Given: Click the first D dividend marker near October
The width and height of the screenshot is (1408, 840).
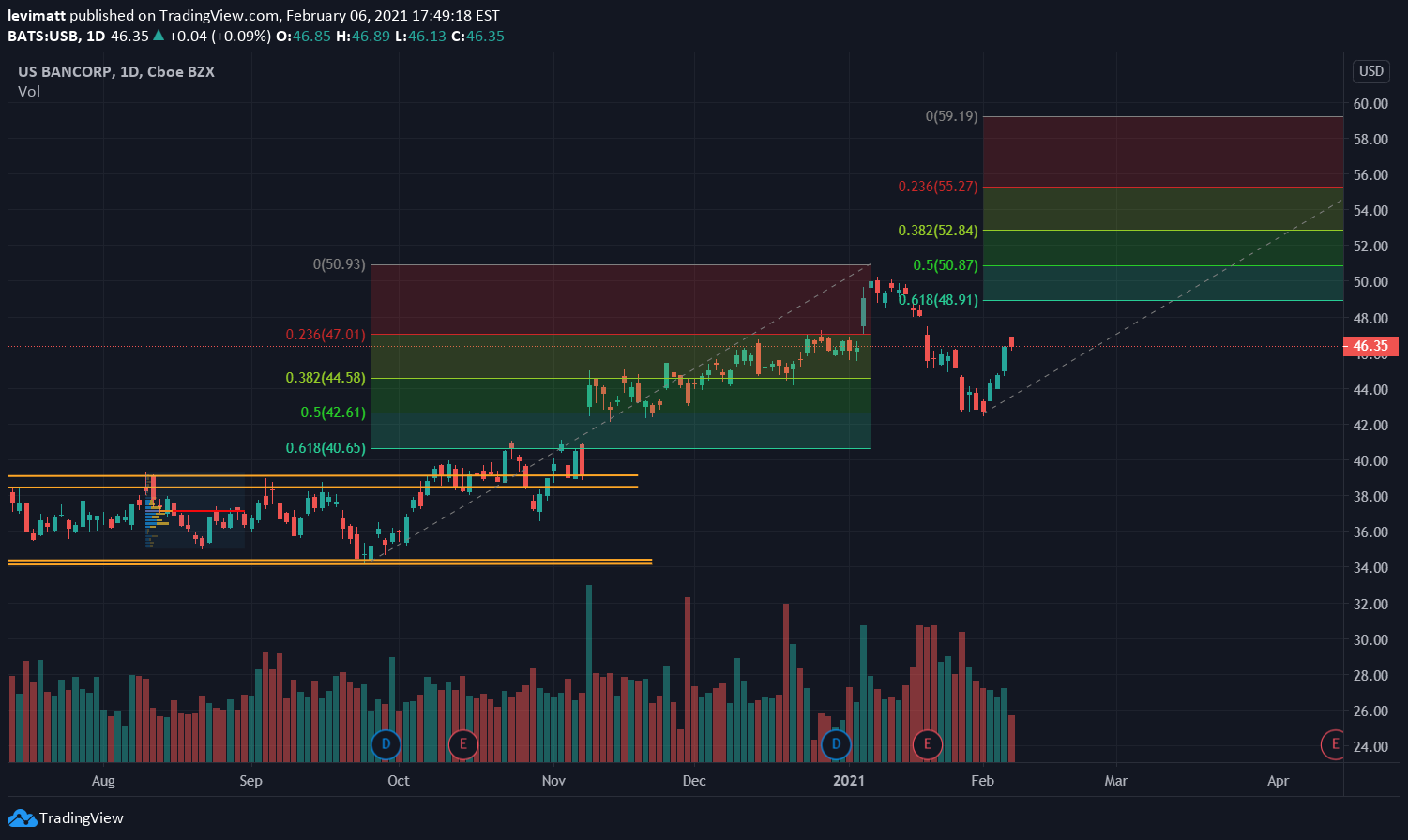Looking at the screenshot, I should pos(386,745).
